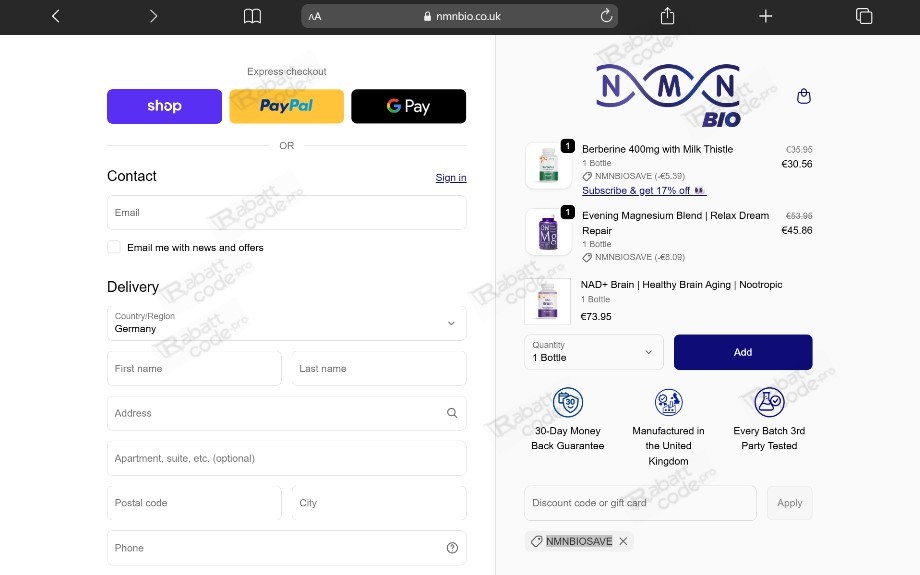The image size is (920, 575).
Task: Focus the Email input field
Action: pos(287,212)
